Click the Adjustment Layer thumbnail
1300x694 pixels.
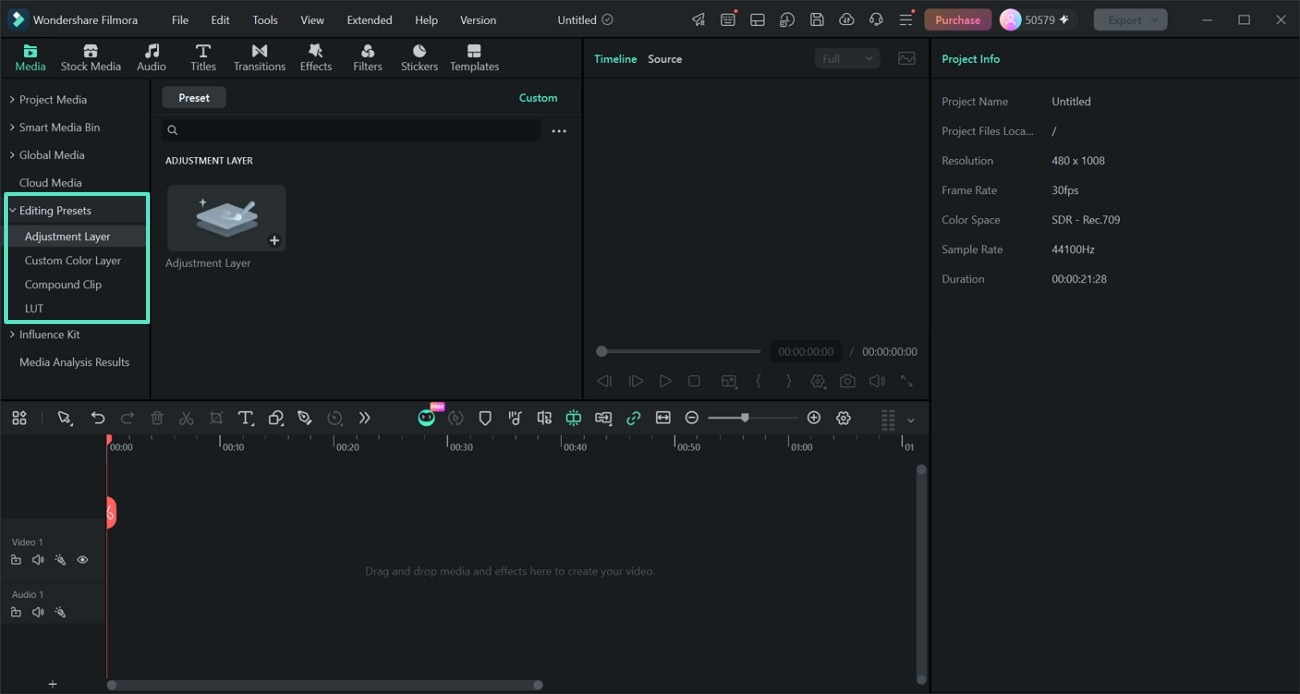pos(226,218)
